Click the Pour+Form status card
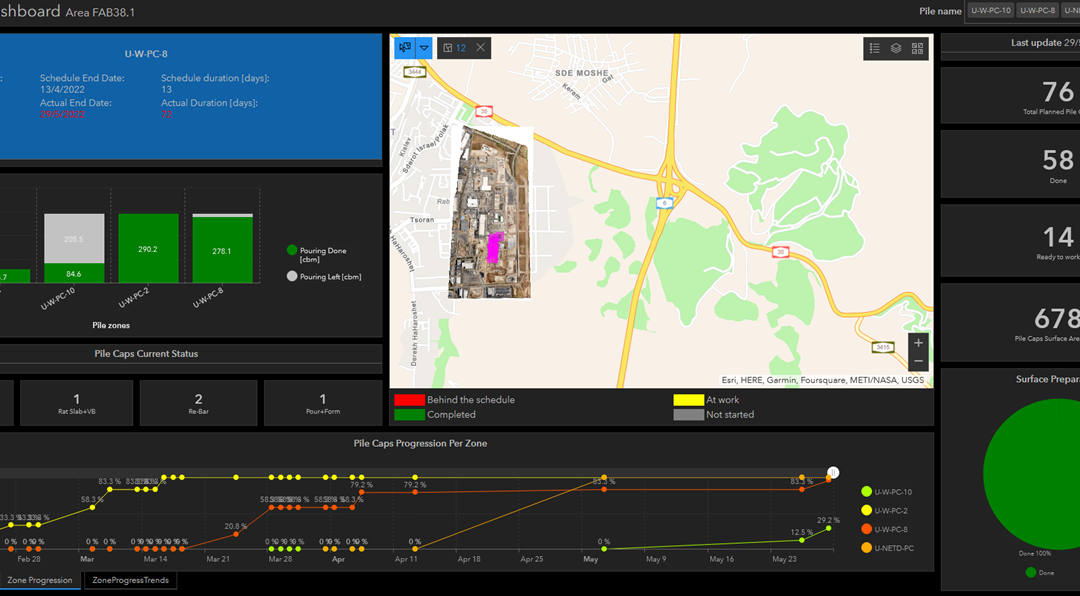Image resolution: width=1080 pixels, height=596 pixels. (322, 403)
